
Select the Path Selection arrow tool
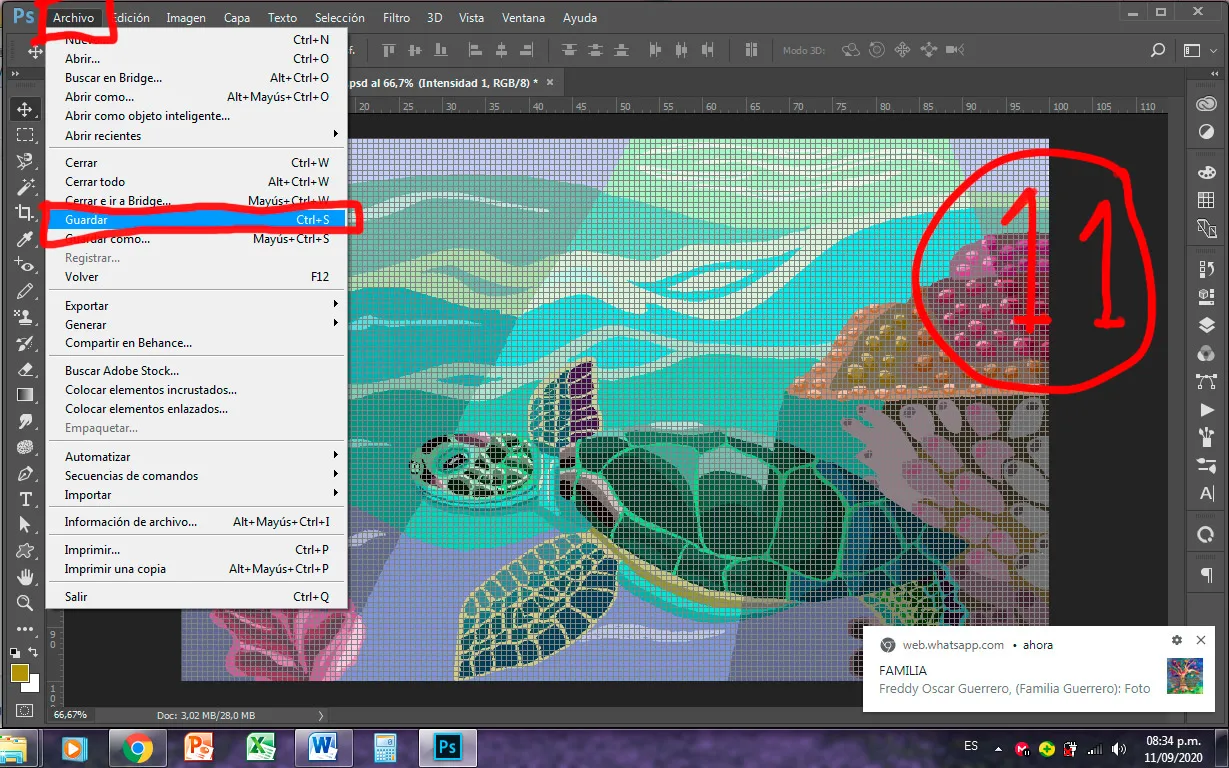pos(25,525)
